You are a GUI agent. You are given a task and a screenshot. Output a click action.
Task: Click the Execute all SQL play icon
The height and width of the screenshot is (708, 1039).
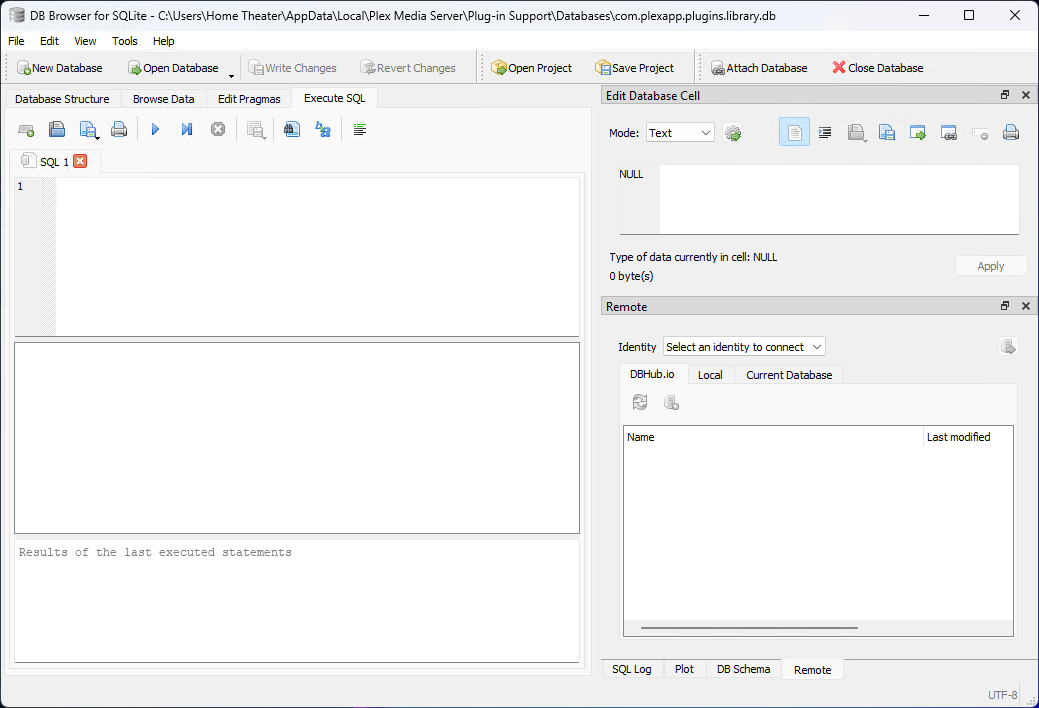155,130
